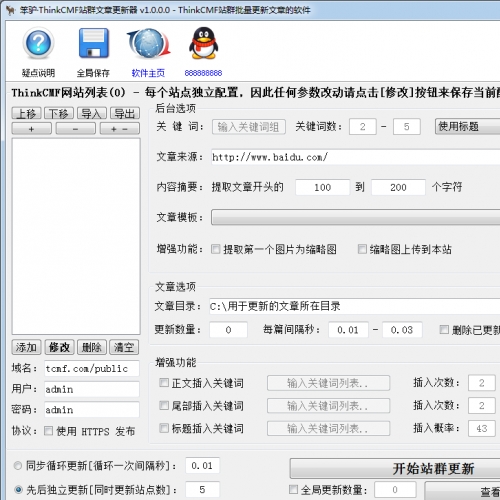This screenshot has height=500, width=500.
Task: Enable 标题插入关键词 checkbox
Action: (x=164, y=428)
